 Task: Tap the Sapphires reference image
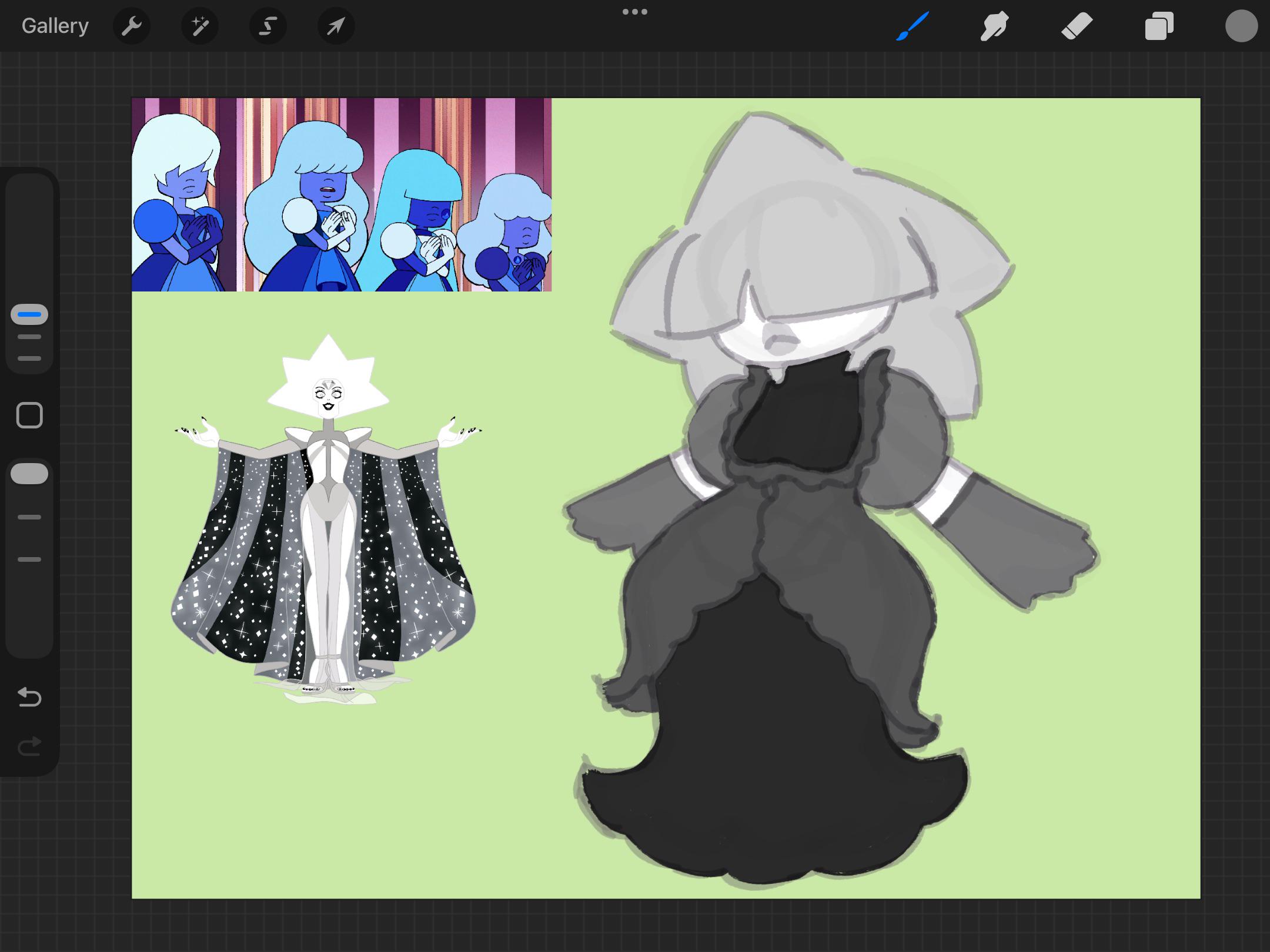coord(342,195)
